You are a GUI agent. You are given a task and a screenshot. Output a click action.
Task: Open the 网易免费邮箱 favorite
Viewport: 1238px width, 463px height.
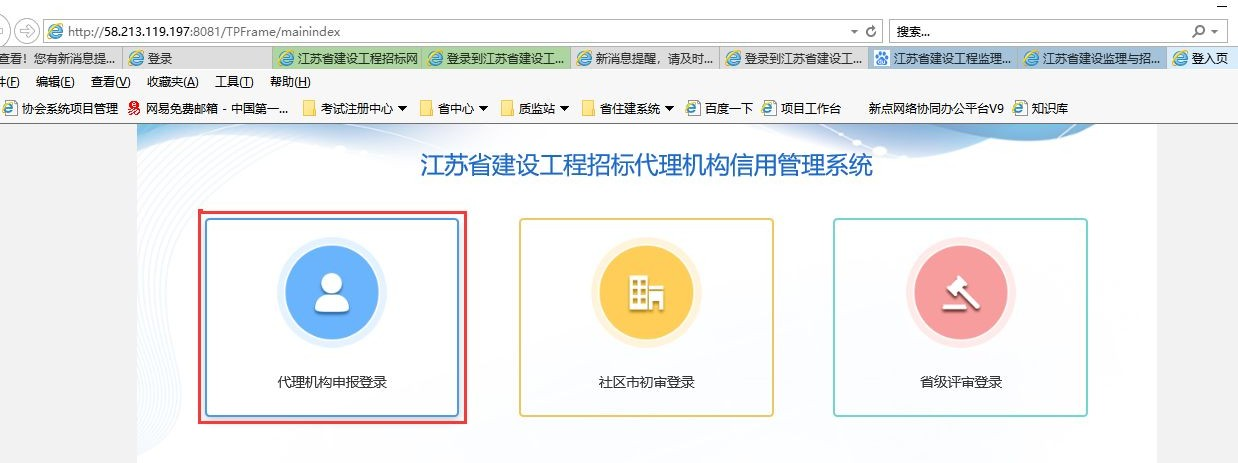tap(208, 108)
